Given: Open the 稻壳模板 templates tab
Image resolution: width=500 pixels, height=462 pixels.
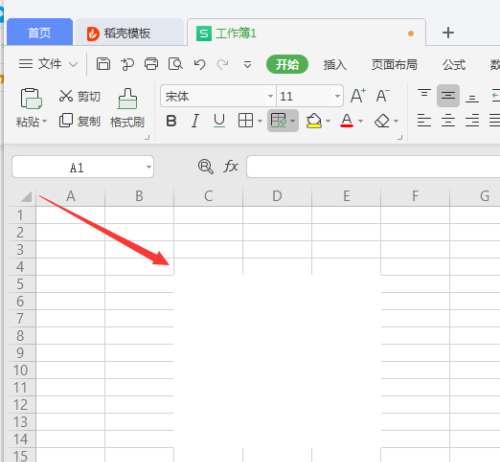Looking at the screenshot, I should (x=130, y=32).
